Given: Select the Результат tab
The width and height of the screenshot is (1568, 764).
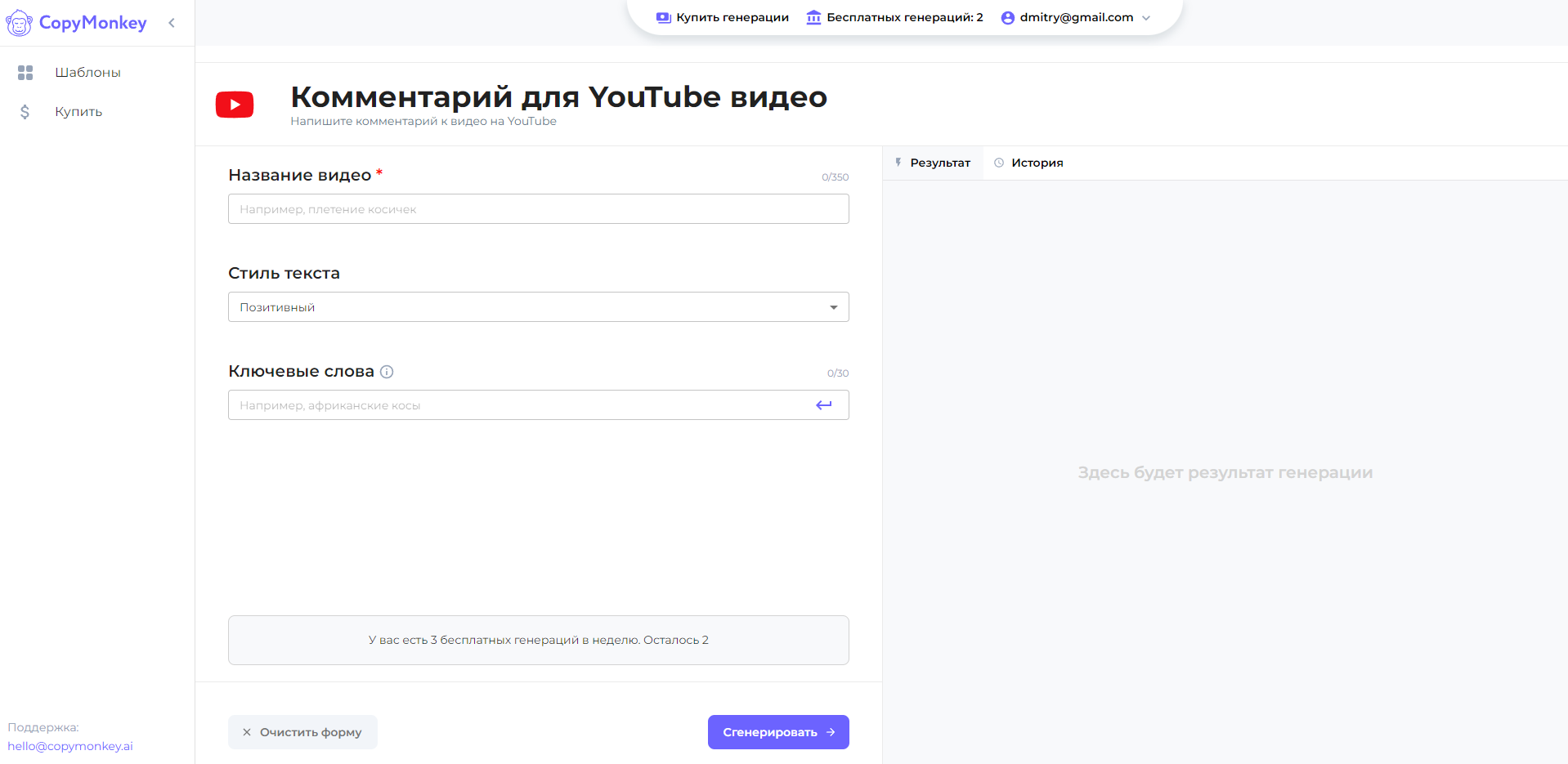Looking at the screenshot, I should (933, 163).
